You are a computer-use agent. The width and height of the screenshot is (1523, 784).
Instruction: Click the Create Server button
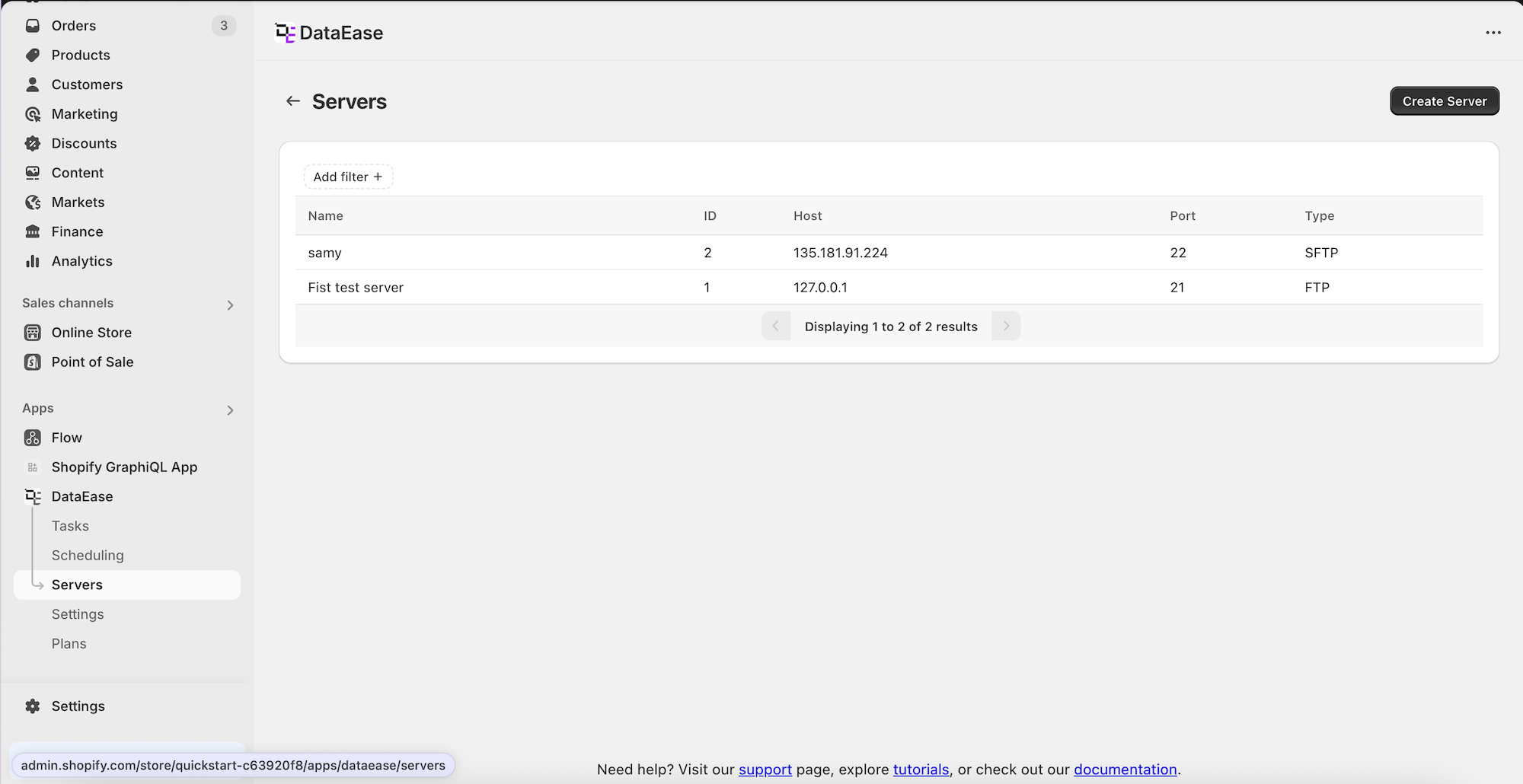(x=1445, y=101)
